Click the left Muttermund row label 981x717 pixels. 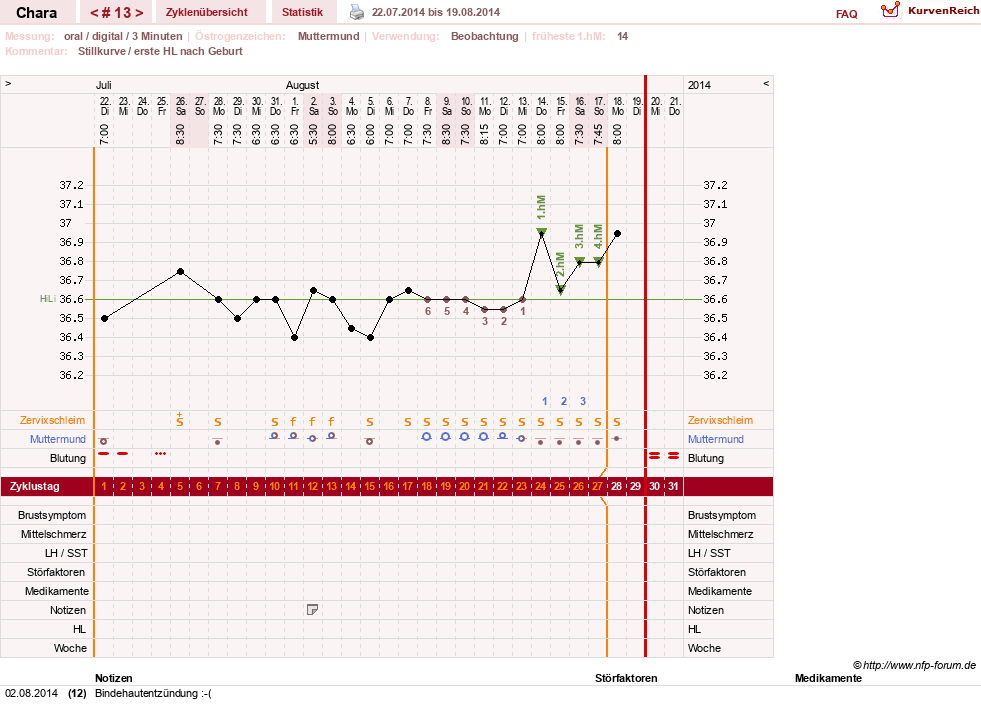pos(58,439)
